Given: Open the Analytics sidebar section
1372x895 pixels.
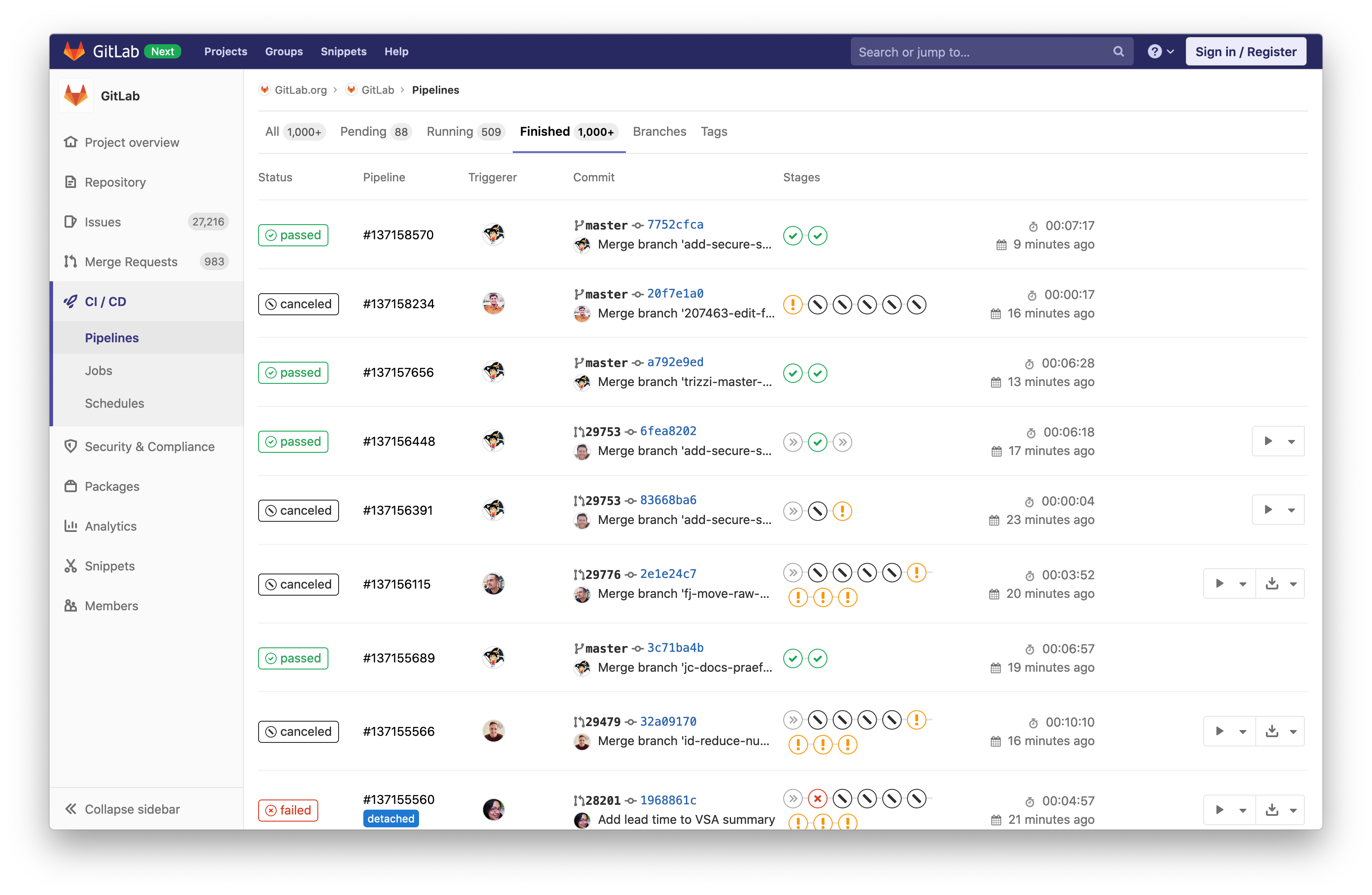Looking at the screenshot, I should click(111, 526).
